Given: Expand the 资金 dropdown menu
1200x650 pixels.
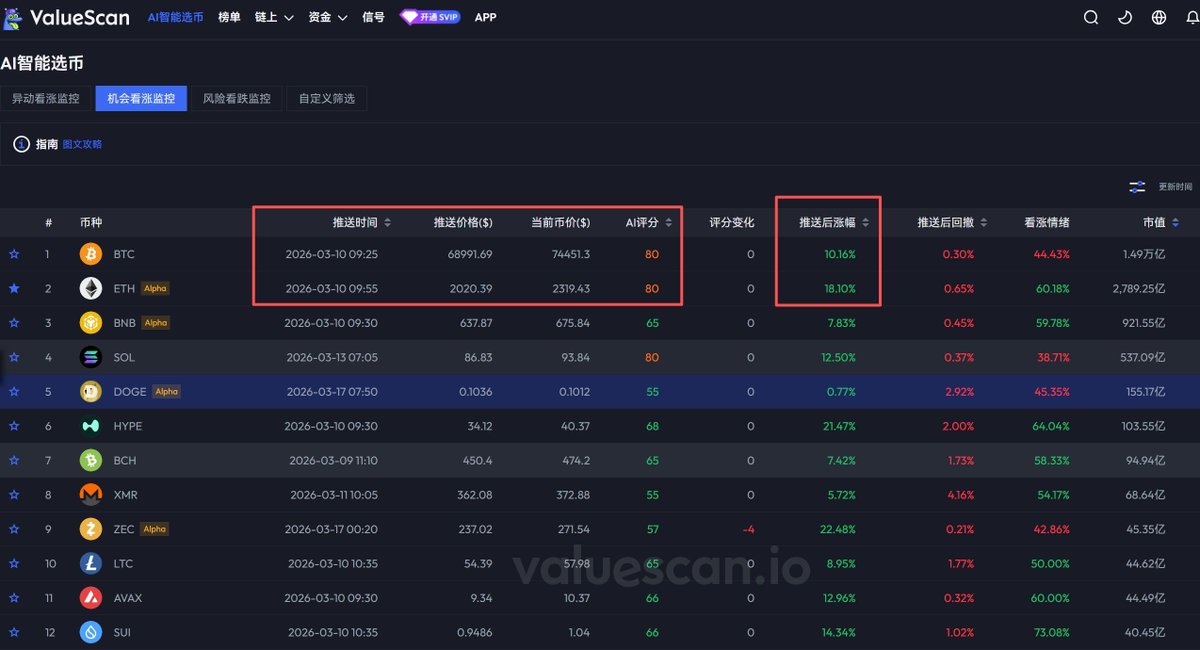Looking at the screenshot, I should (327, 18).
